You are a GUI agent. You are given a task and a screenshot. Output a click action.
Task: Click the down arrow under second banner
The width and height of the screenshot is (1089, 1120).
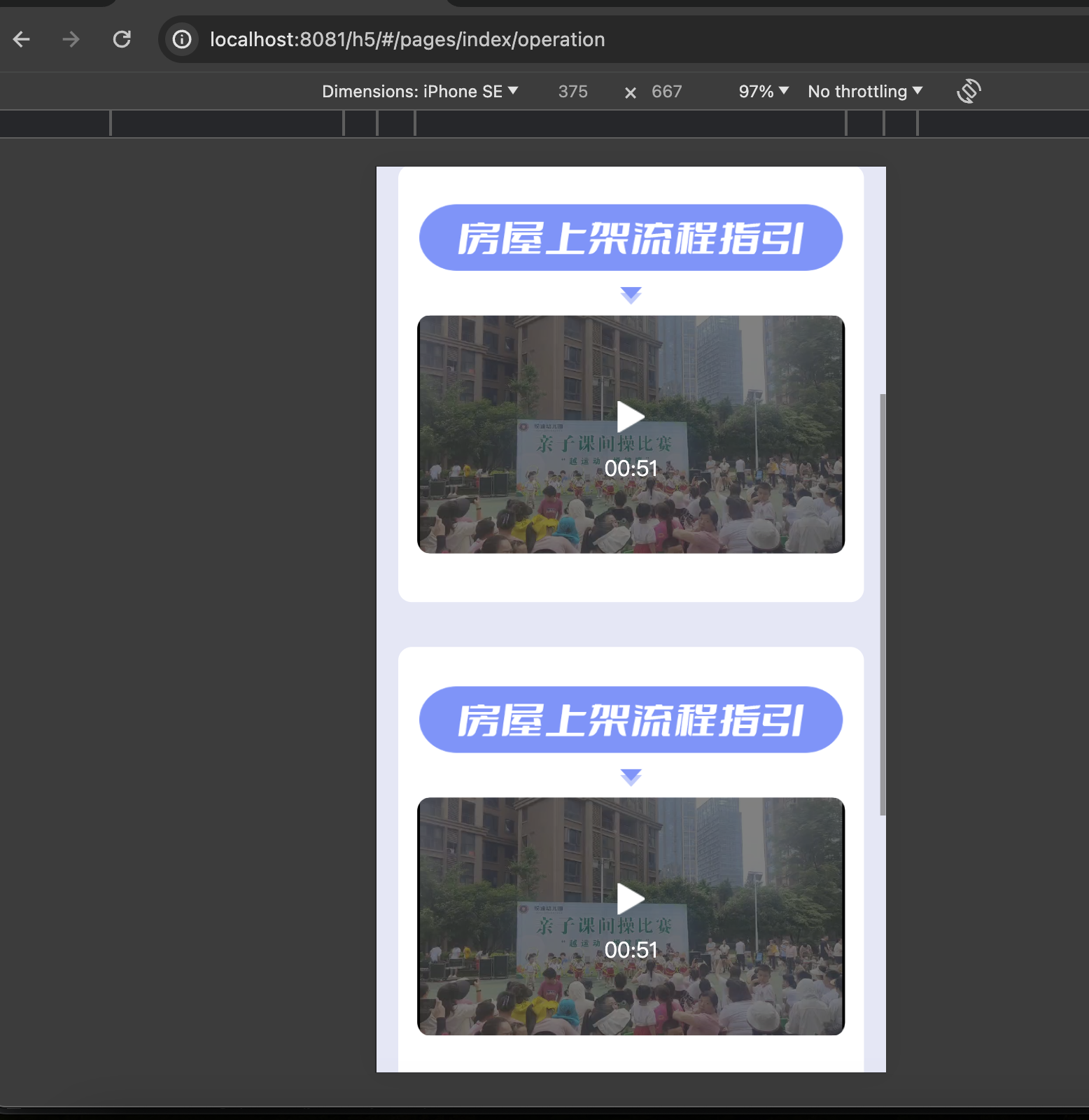631,777
